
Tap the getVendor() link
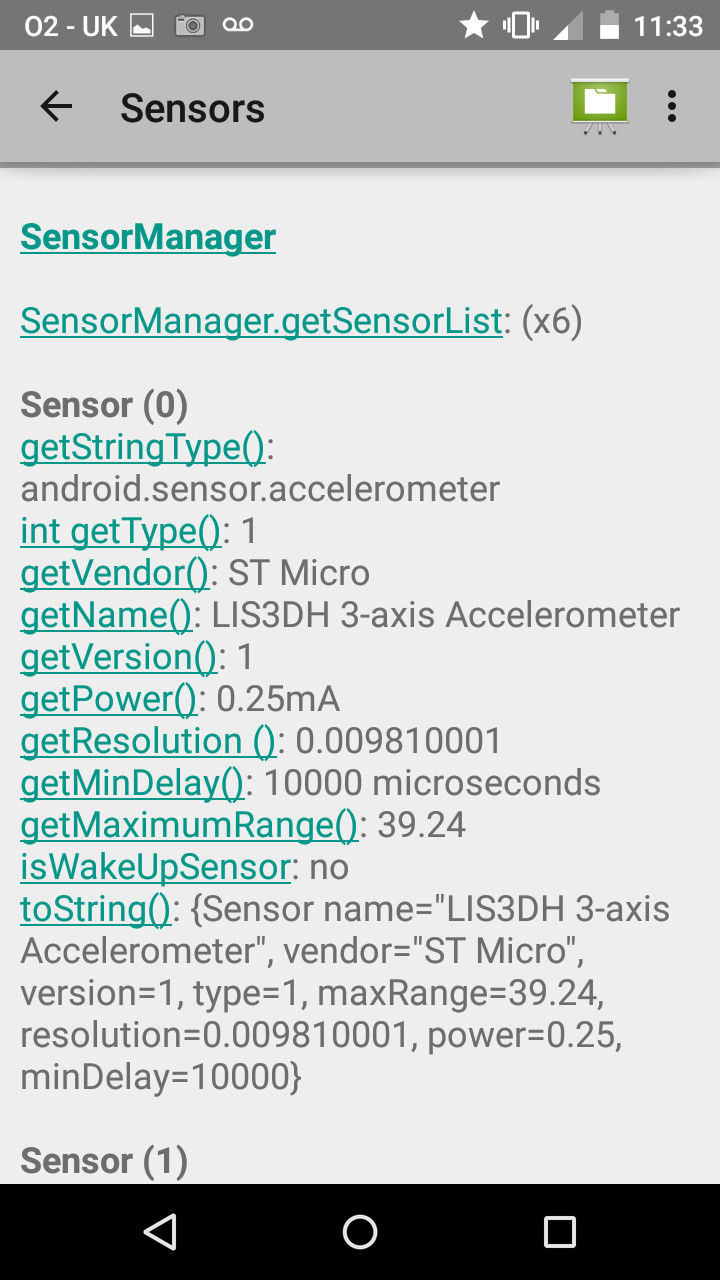[x=113, y=573]
